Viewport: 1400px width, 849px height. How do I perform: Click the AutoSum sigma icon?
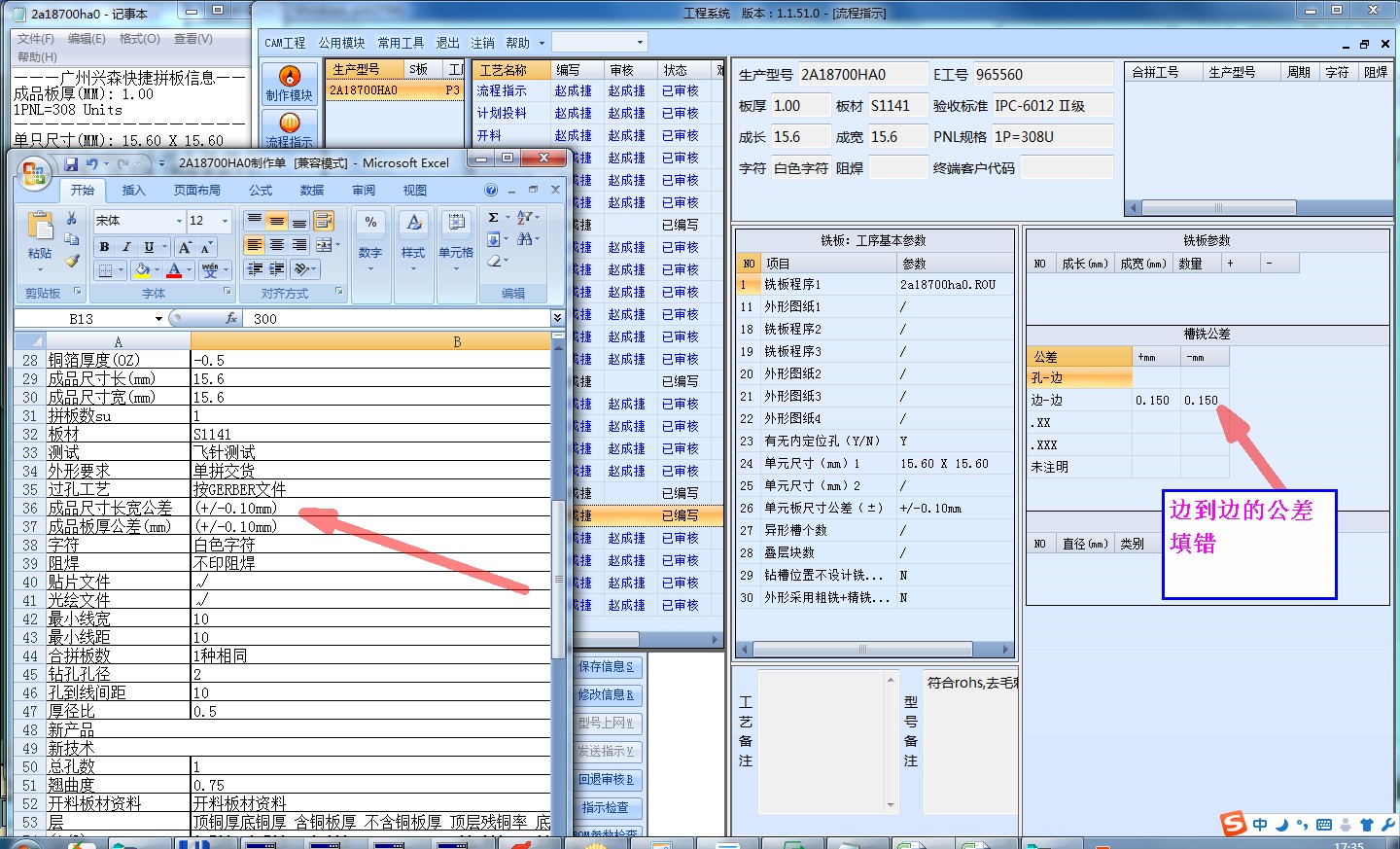(x=494, y=217)
